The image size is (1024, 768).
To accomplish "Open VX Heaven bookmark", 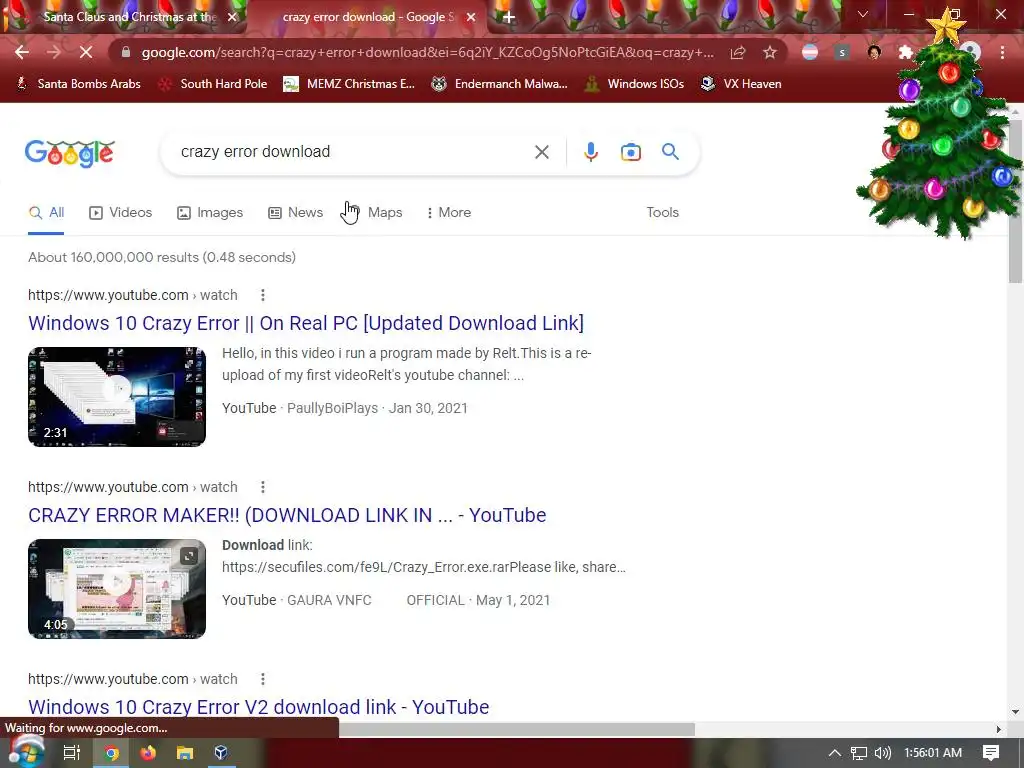I will 741,84.
